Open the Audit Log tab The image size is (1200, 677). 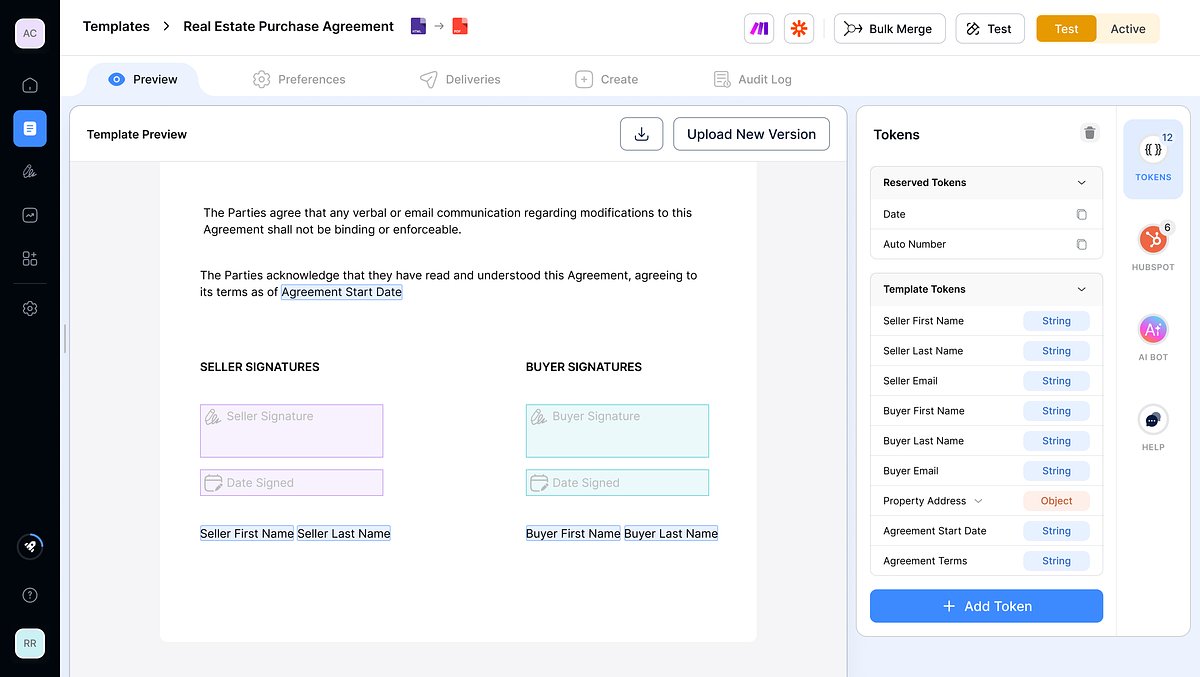pyautogui.click(x=752, y=78)
